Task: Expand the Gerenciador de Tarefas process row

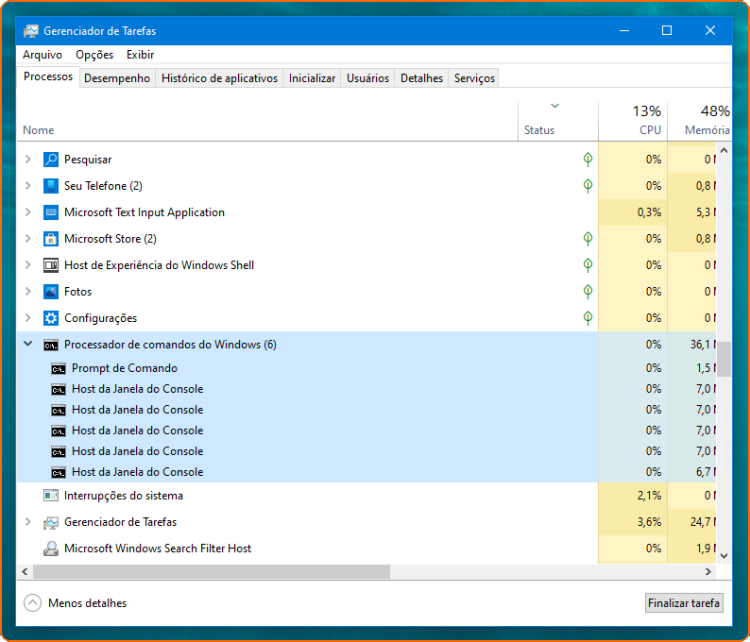Action: click(x=28, y=522)
